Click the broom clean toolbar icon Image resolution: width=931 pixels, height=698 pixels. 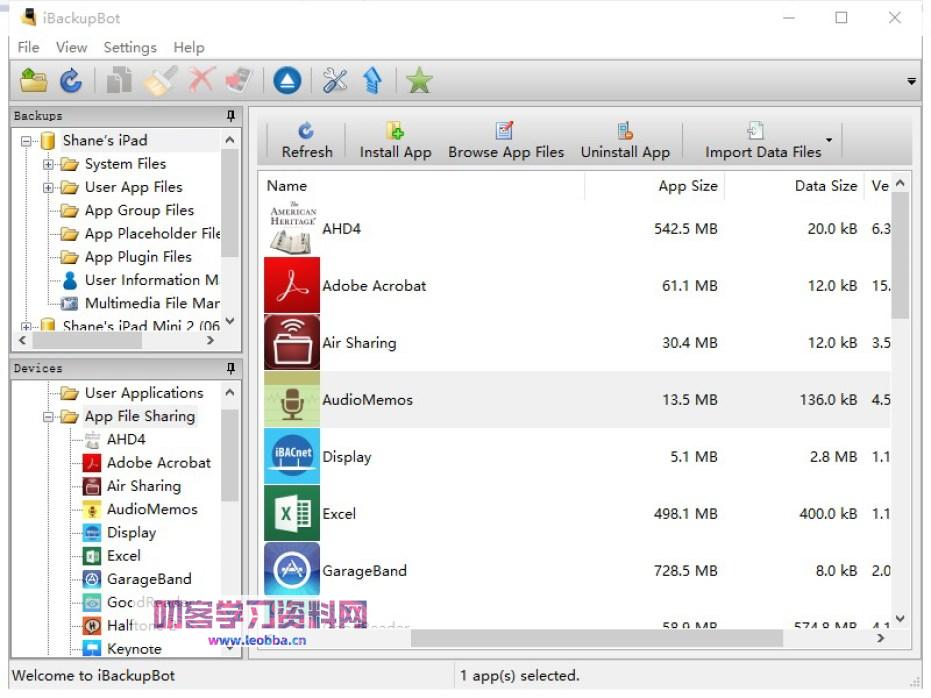(x=160, y=80)
